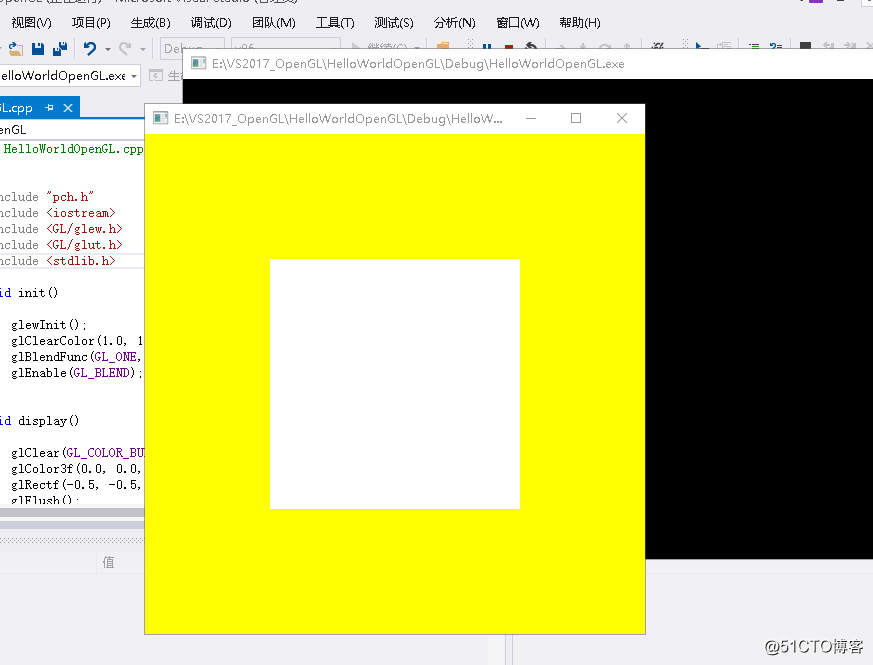Click the <GL/glut.h> include line
873x665 pixels.
click(x=61, y=246)
